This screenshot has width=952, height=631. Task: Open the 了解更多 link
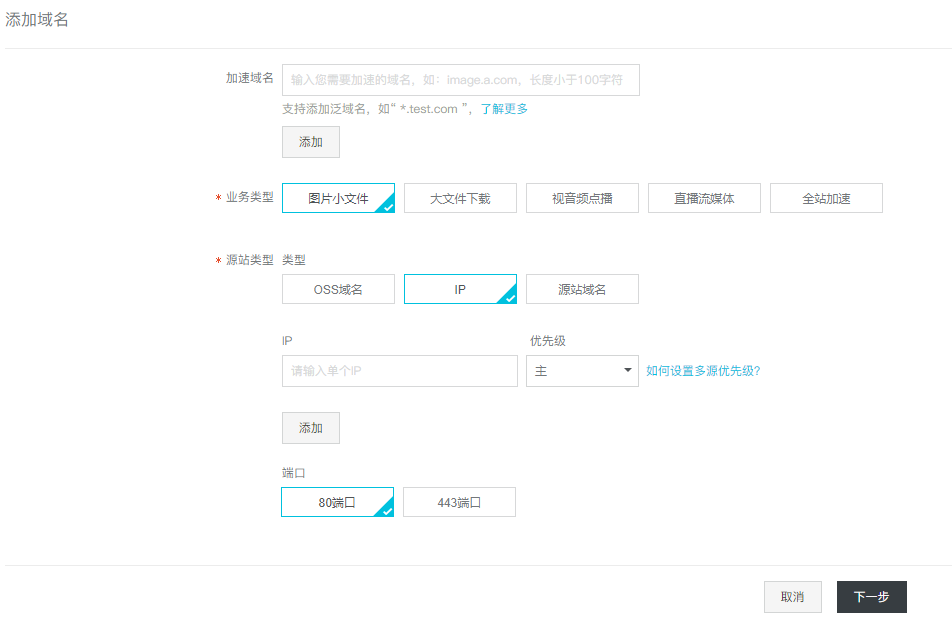click(x=504, y=109)
